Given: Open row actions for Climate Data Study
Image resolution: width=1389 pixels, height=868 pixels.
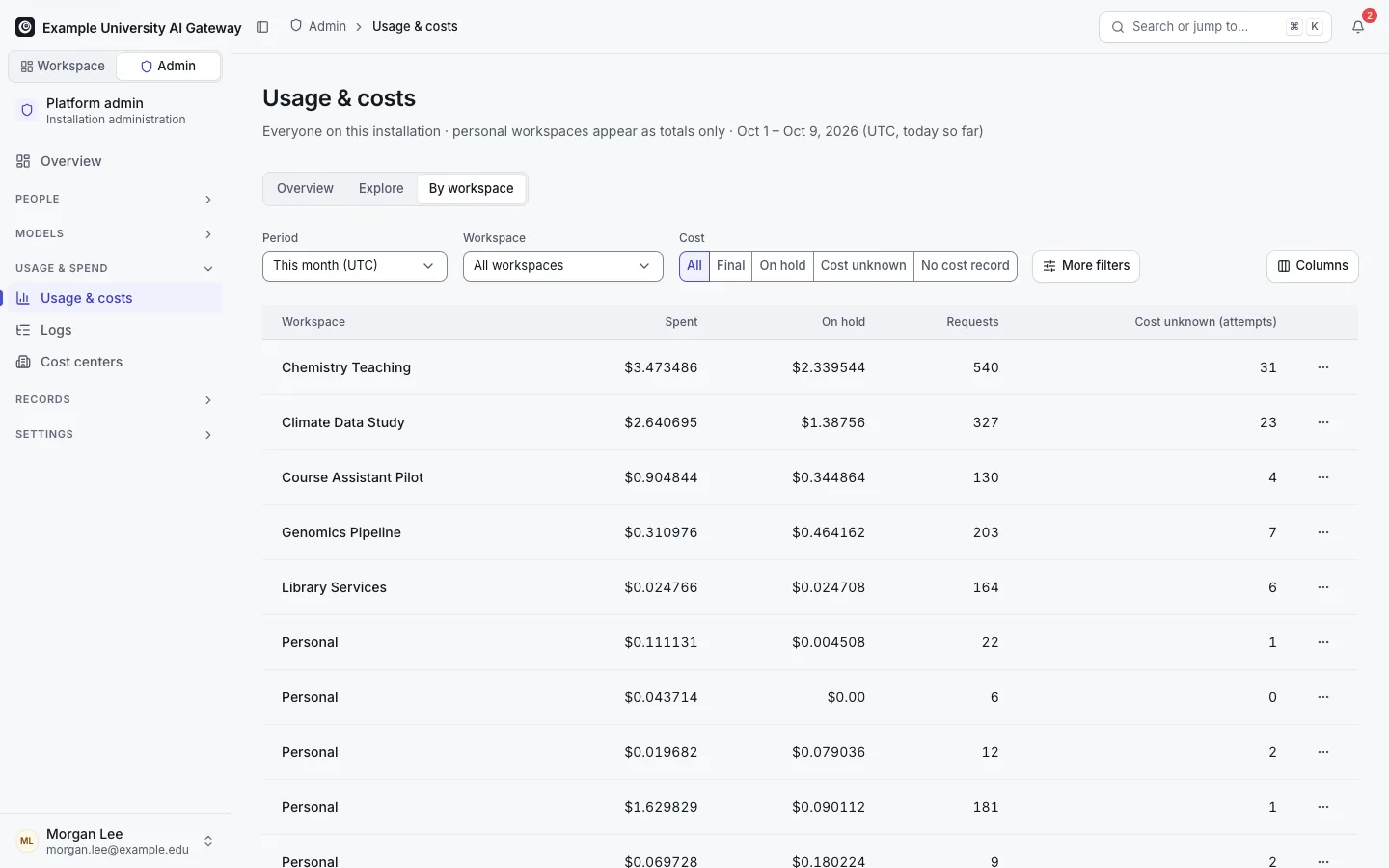Looking at the screenshot, I should (1323, 422).
